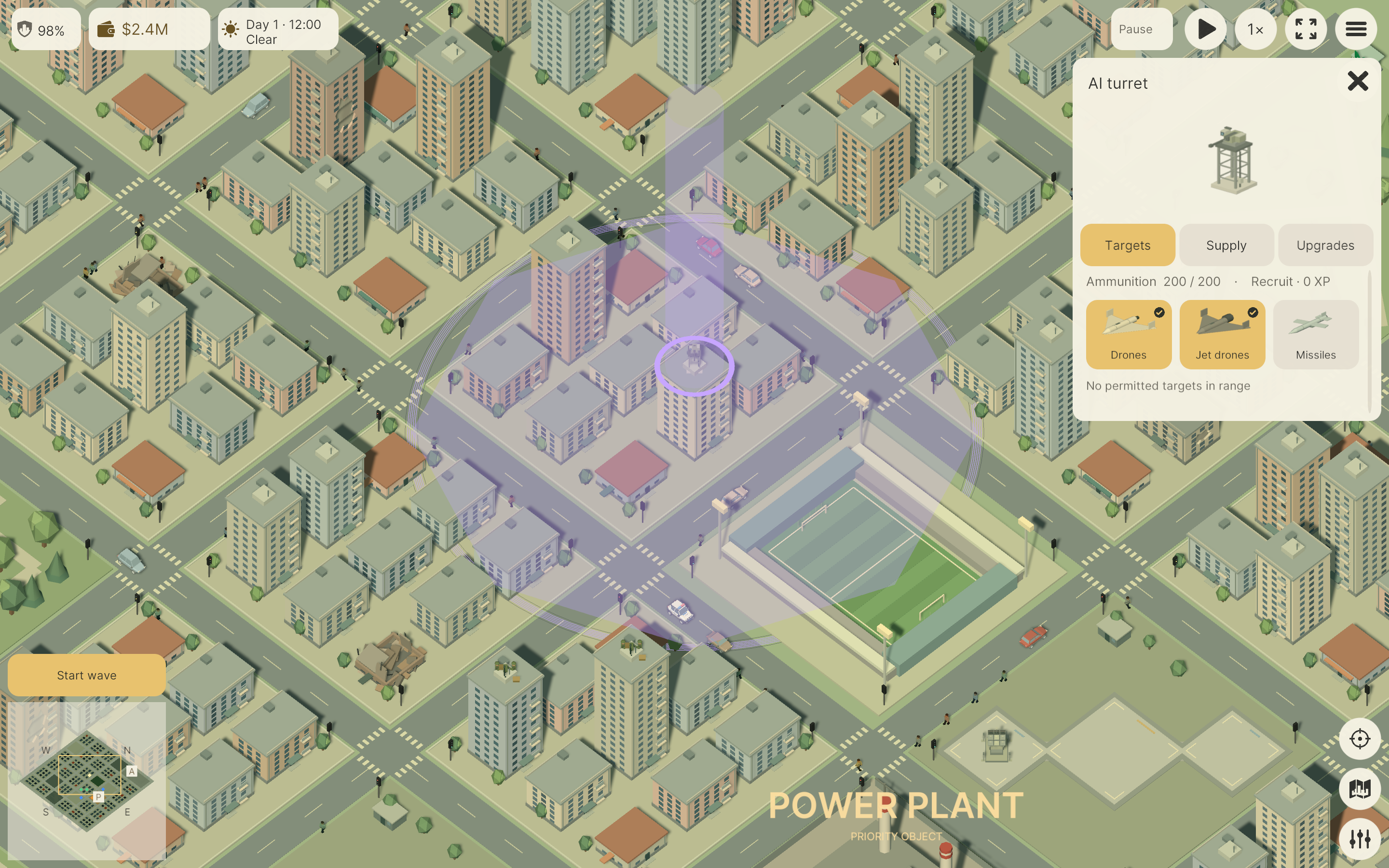Click the minimap overview
Image resolution: width=1389 pixels, height=868 pixels.
click(87, 781)
